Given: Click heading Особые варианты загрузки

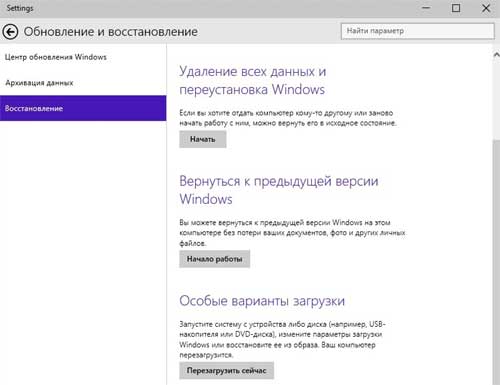Looking at the screenshot, I should (262, 301).
